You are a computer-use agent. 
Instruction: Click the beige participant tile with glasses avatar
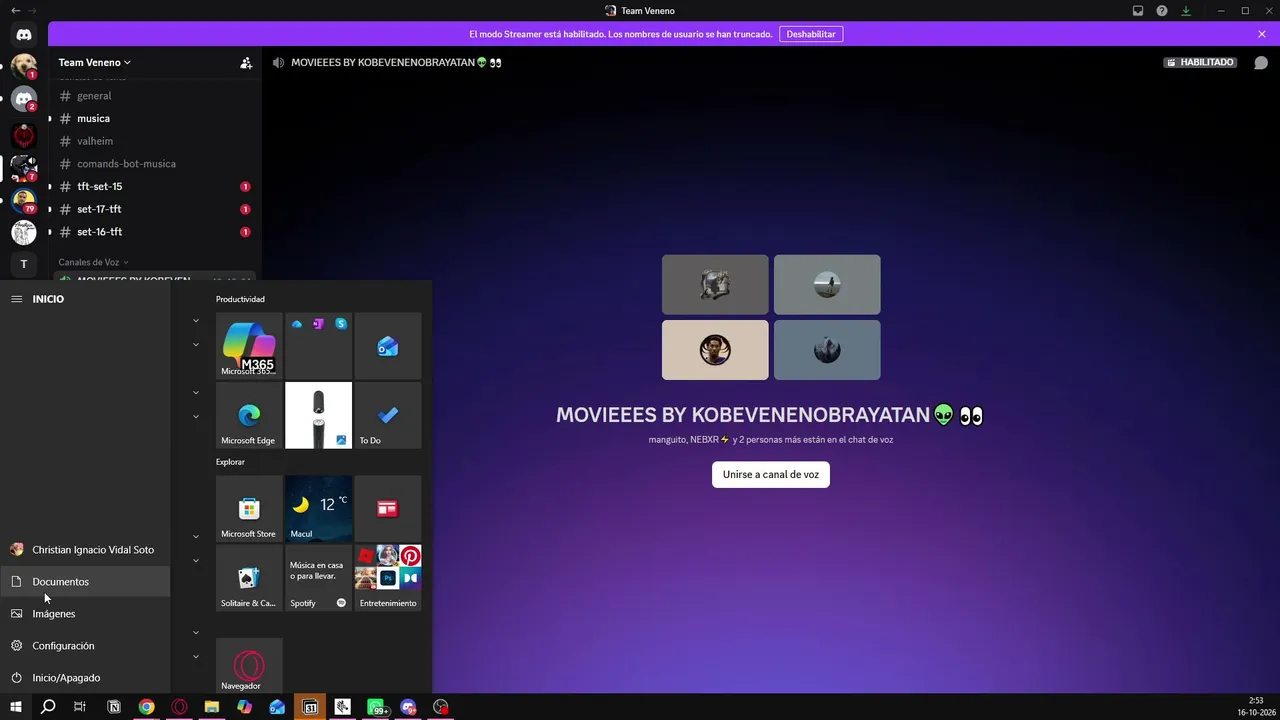[x=715, y=350]
